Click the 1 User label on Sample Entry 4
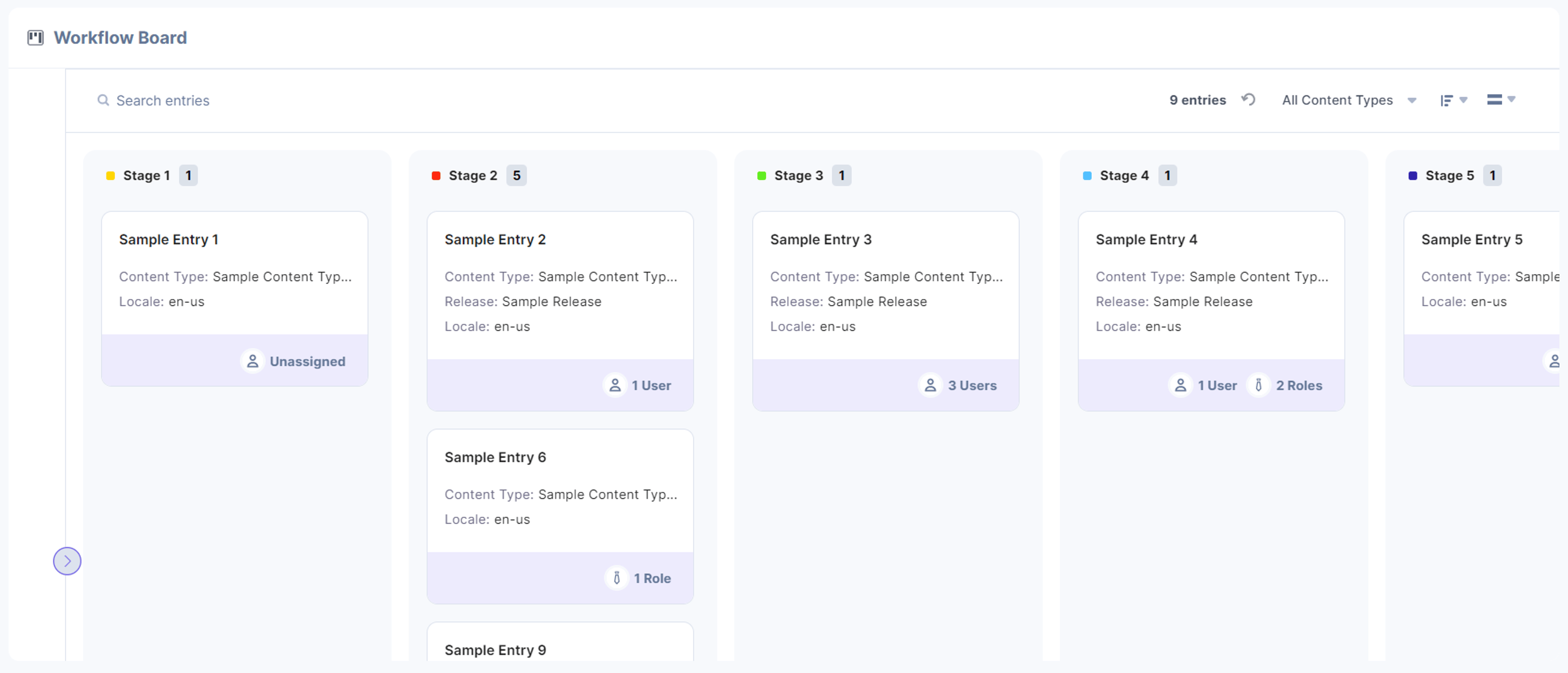 pyautogui.click(x=1217, y=385)
